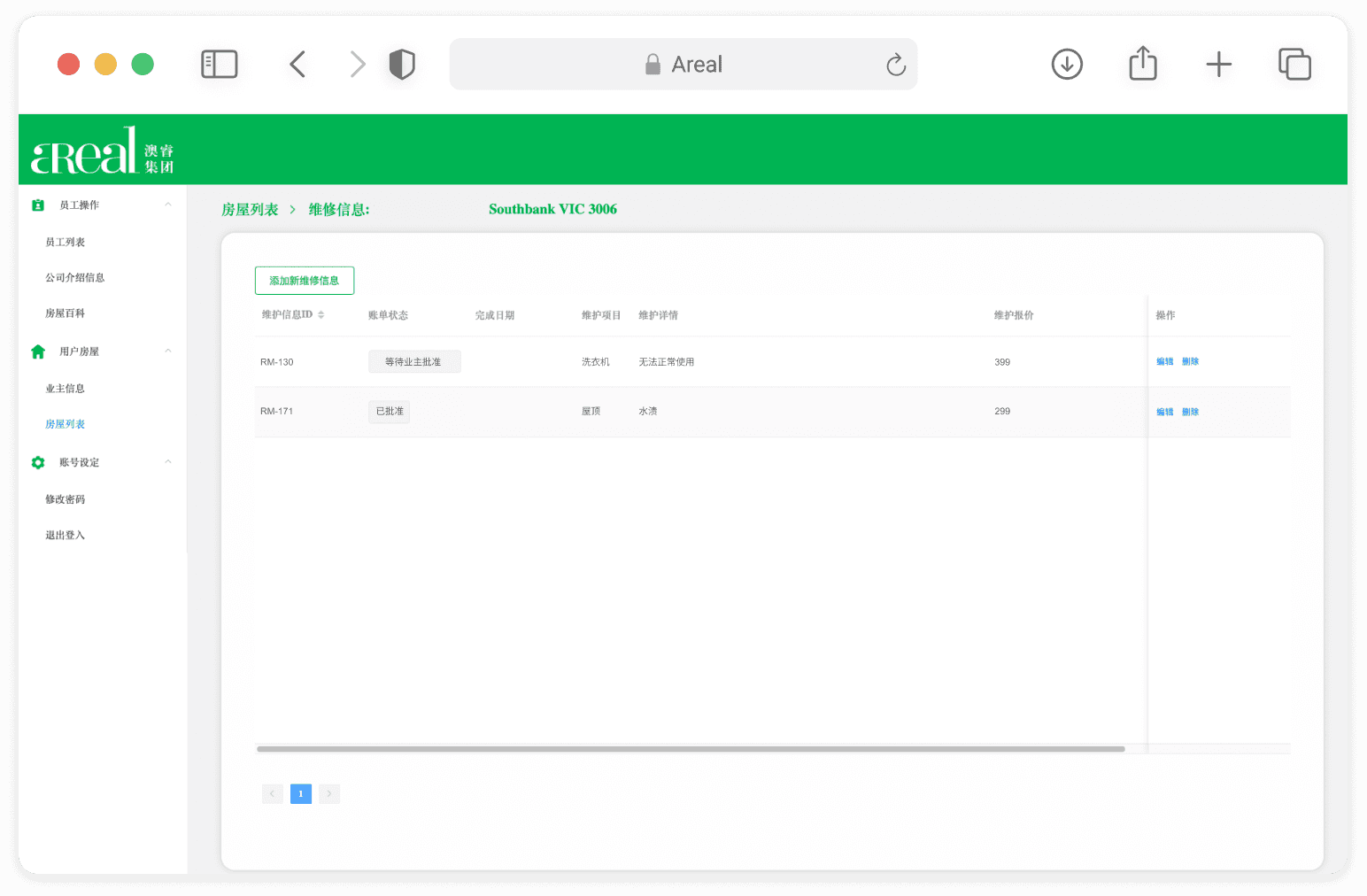1367x896 pixels.
Task: Click 删除 for row RM-130
Action: point(1191,361)
